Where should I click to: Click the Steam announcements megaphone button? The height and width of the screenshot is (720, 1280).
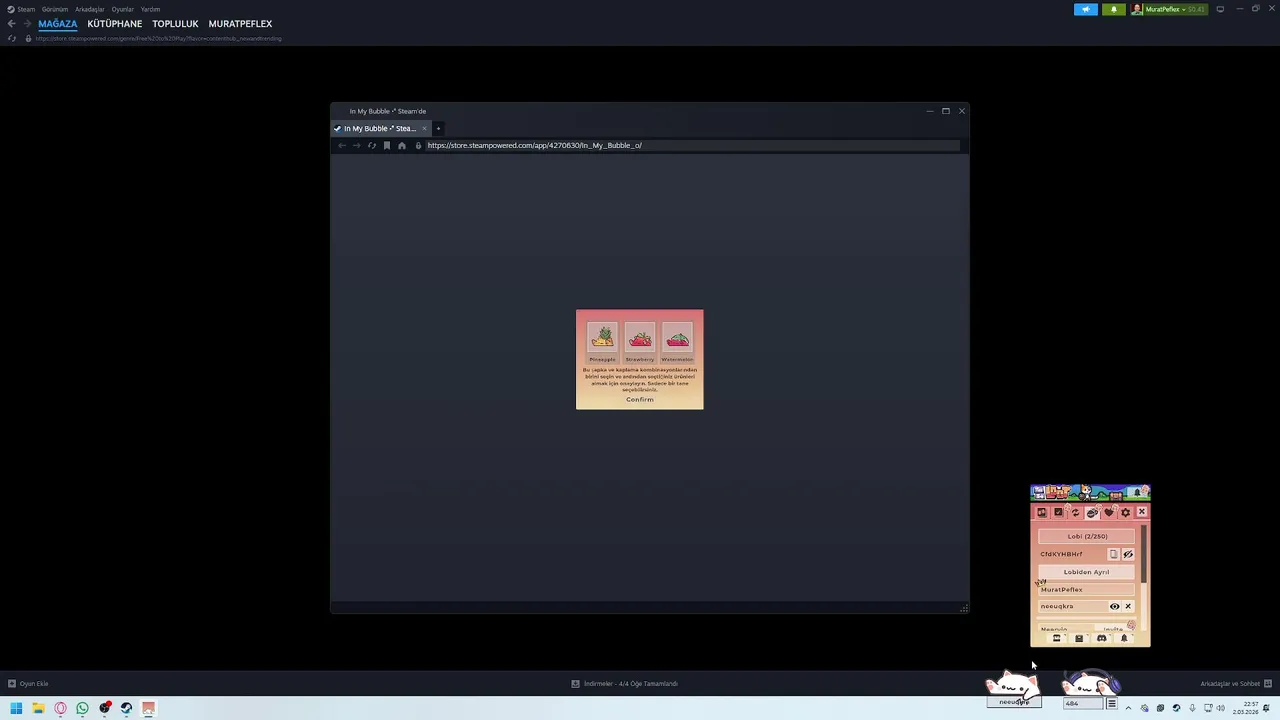coord(1086,9)
